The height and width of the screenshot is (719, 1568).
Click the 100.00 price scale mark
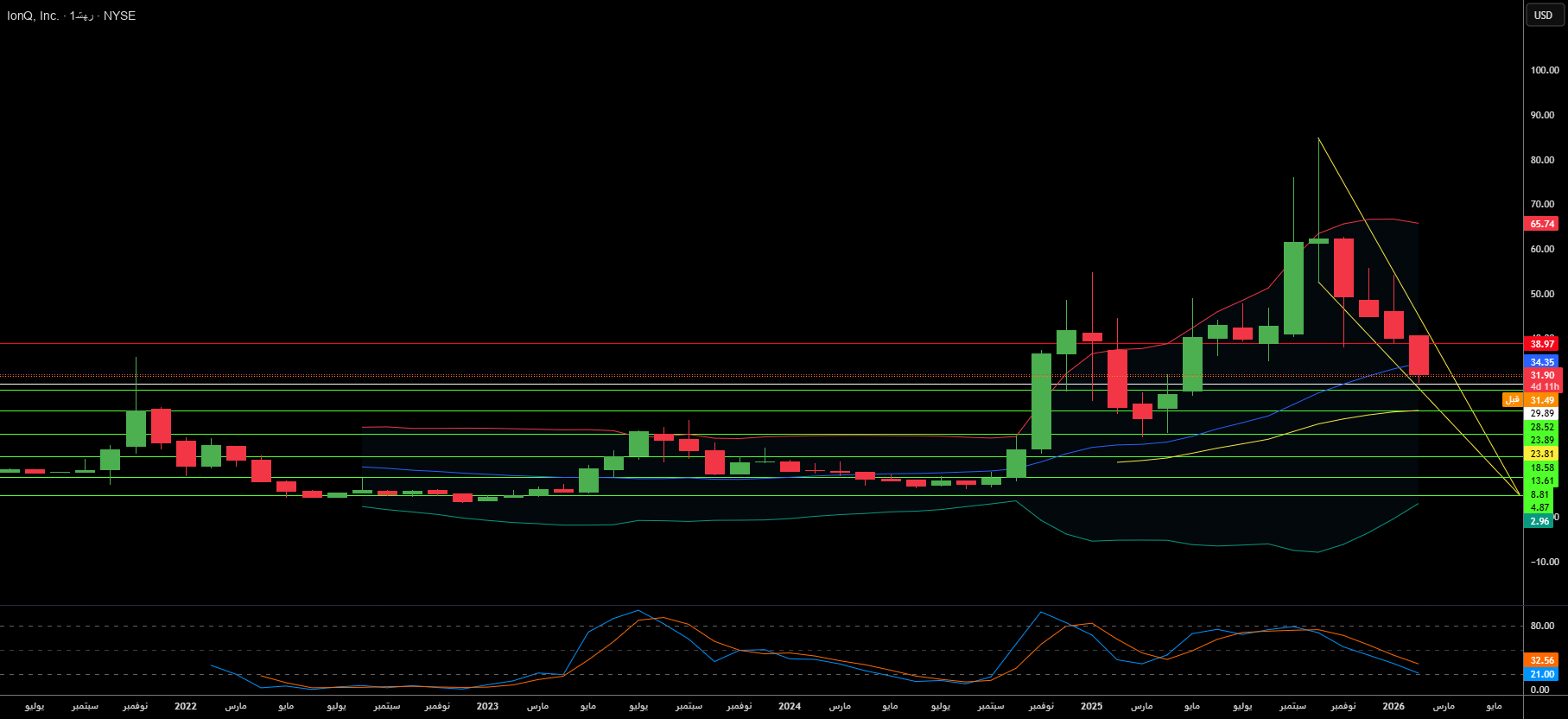(x=1544, y=70)
